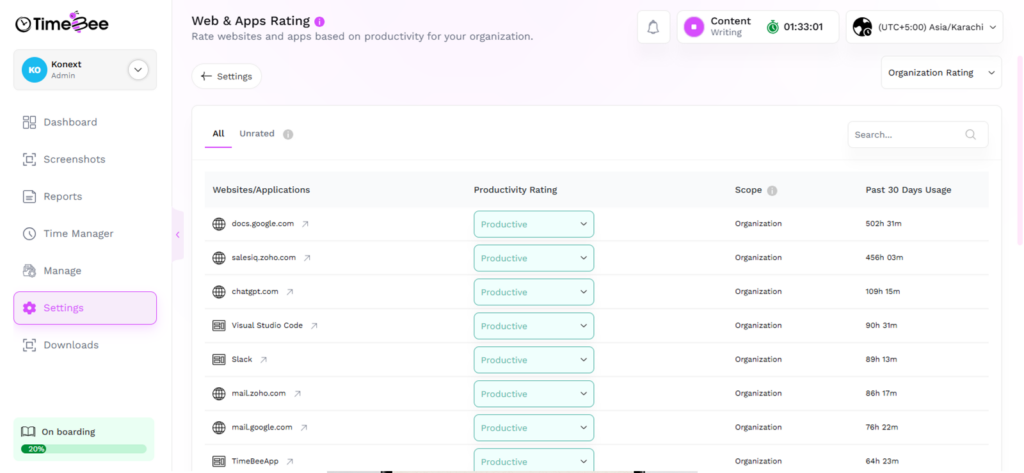Click the KO avatar for Konext
Screen dimensions: 1024x473
34,69
